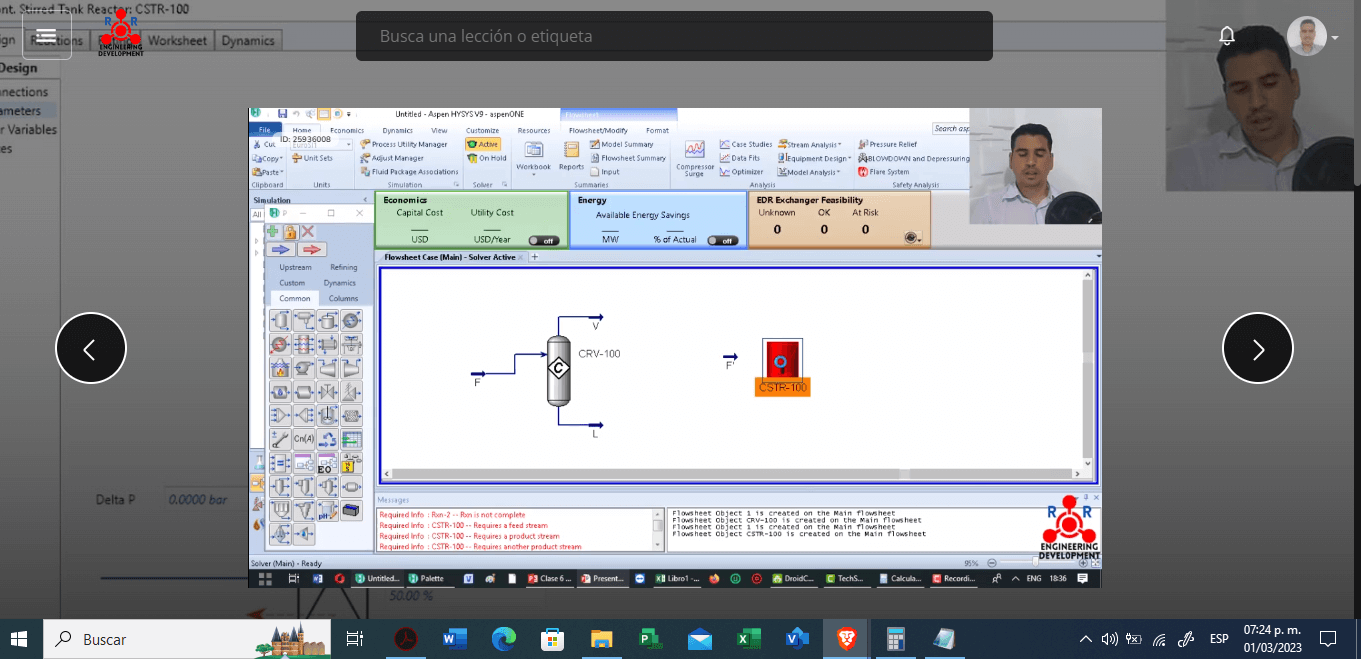
Task: Toggle the Economics panel off switch
Action: click(x=544, y=240)
